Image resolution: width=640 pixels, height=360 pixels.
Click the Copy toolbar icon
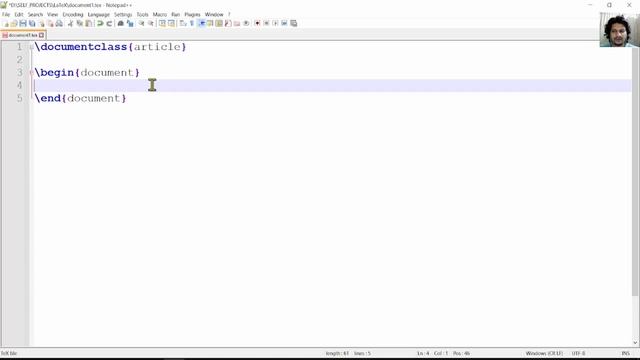79,23
